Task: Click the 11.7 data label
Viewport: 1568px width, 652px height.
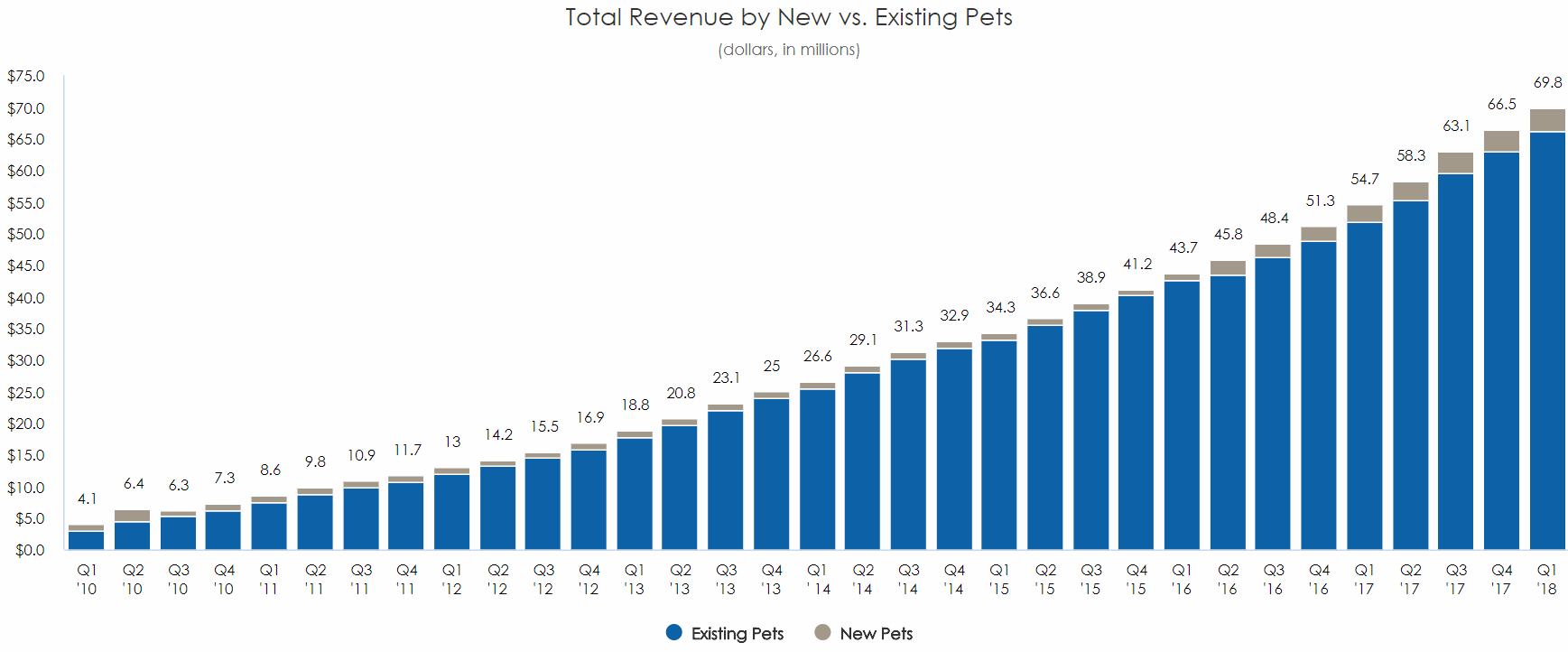Action: point(407,450)
